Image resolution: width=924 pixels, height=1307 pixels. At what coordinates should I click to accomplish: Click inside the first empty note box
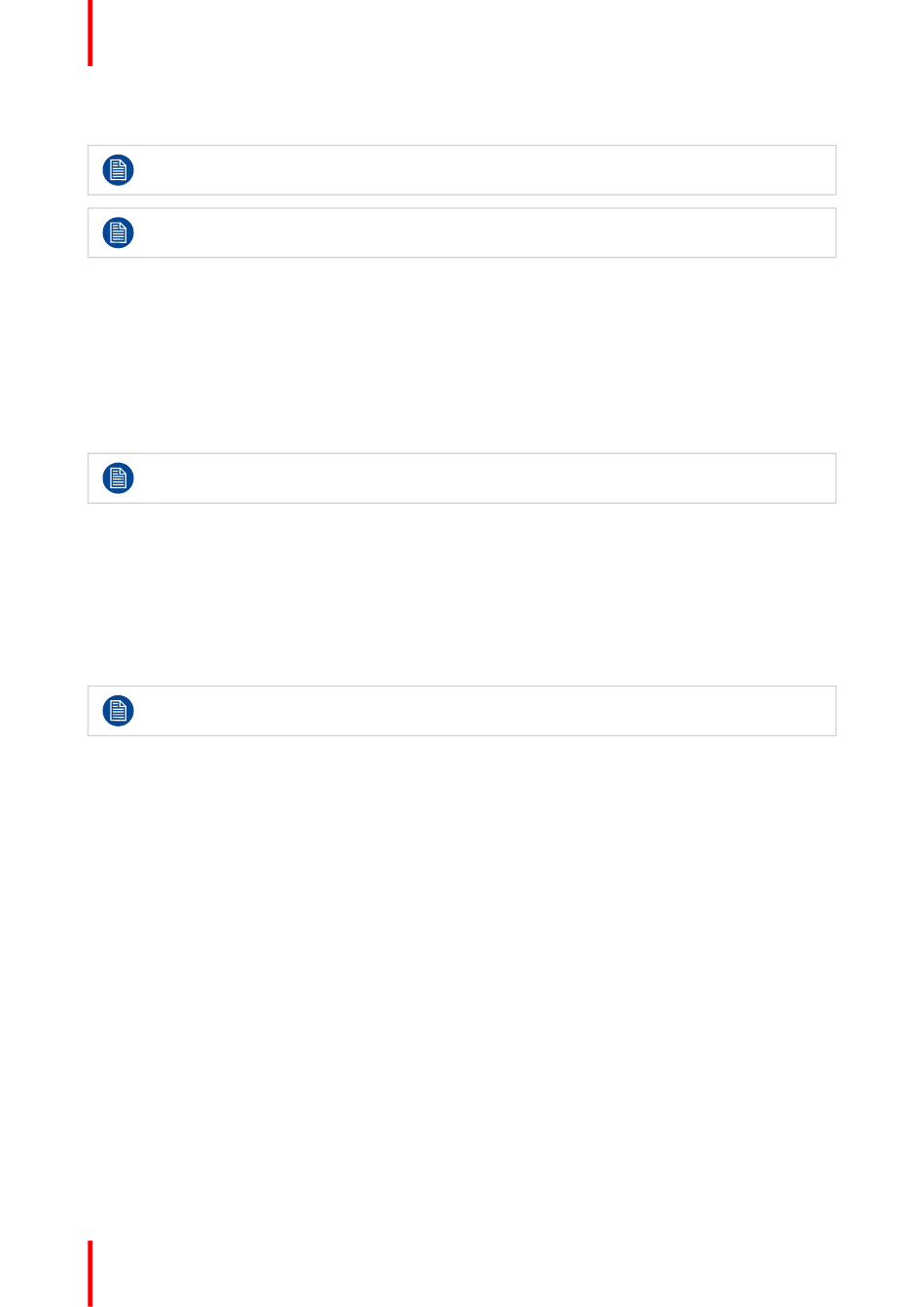pos(462,170)
